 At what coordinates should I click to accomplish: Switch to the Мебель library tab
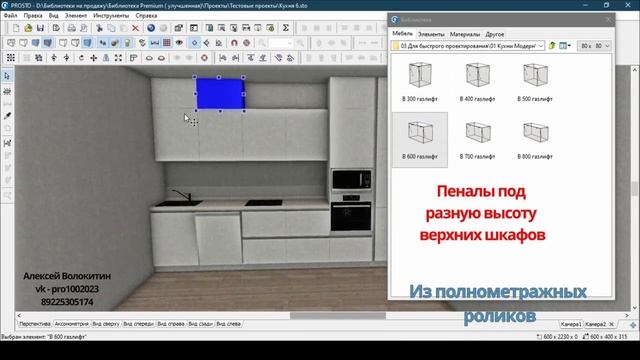pos(402,34)
